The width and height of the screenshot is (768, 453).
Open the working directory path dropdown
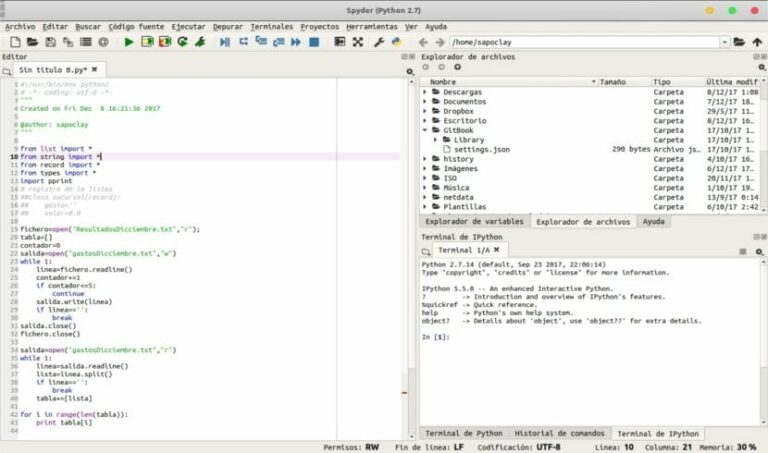[724, 42]
